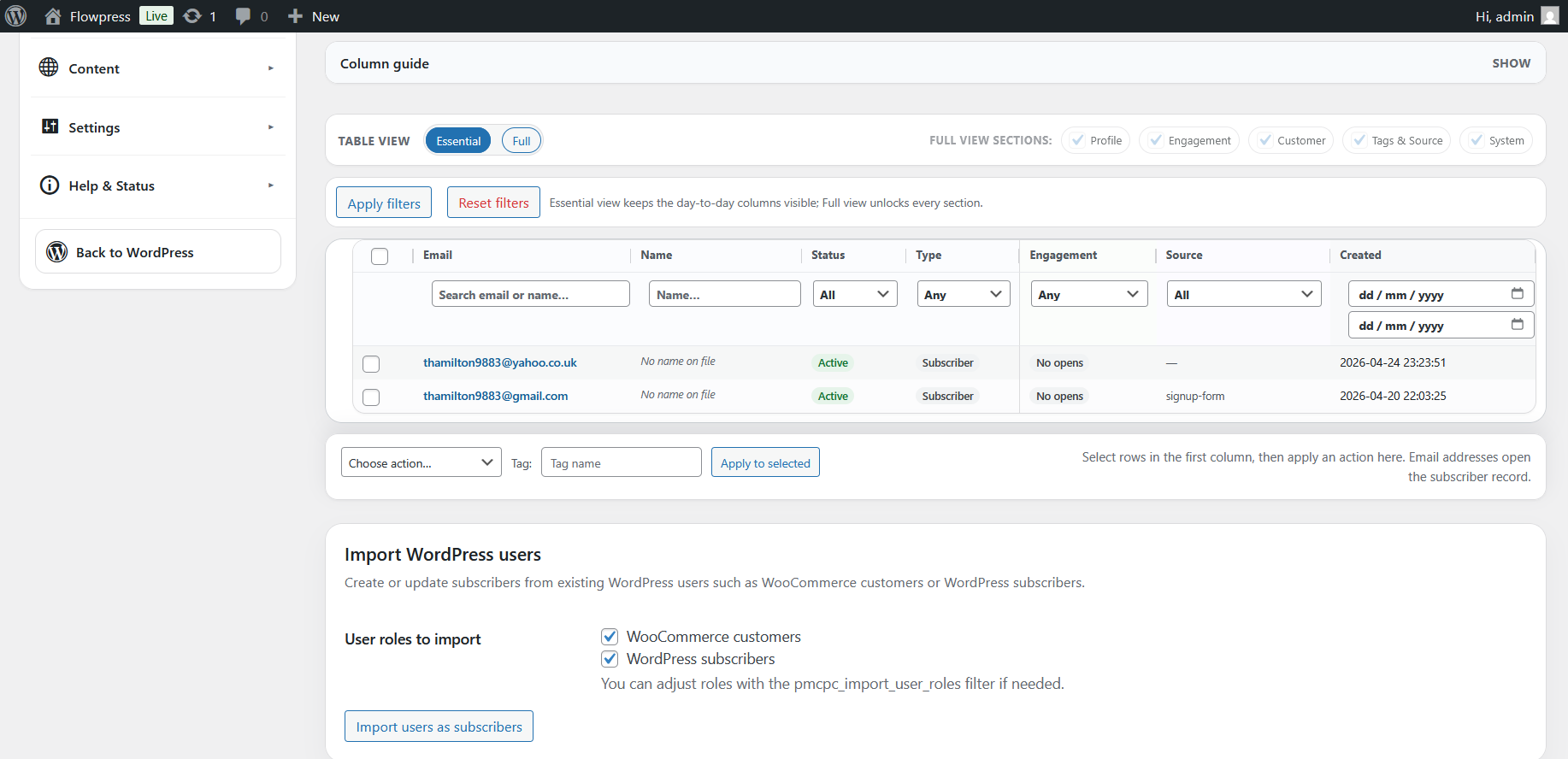Click the plus icon beside New

pyautogui.click(x=296, y=16)
